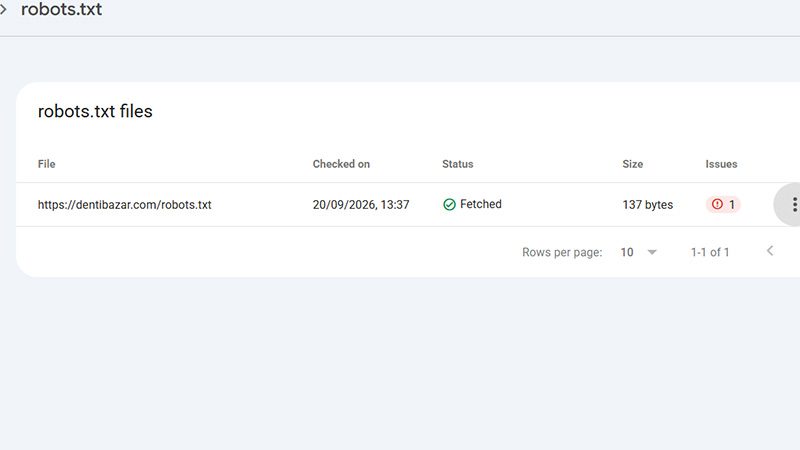Screen dimensions: 800x450
Task: Click the Checked on column header
Action: (341, 164)
